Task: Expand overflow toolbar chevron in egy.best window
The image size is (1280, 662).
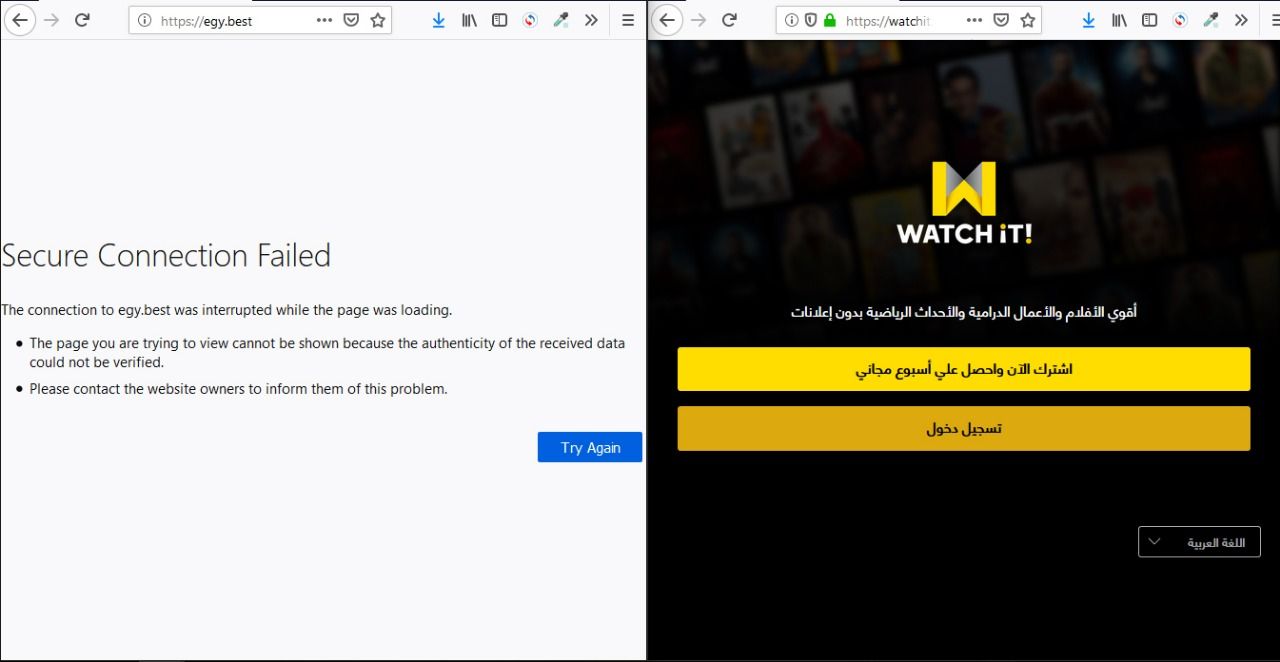Action: click(591, 20)
